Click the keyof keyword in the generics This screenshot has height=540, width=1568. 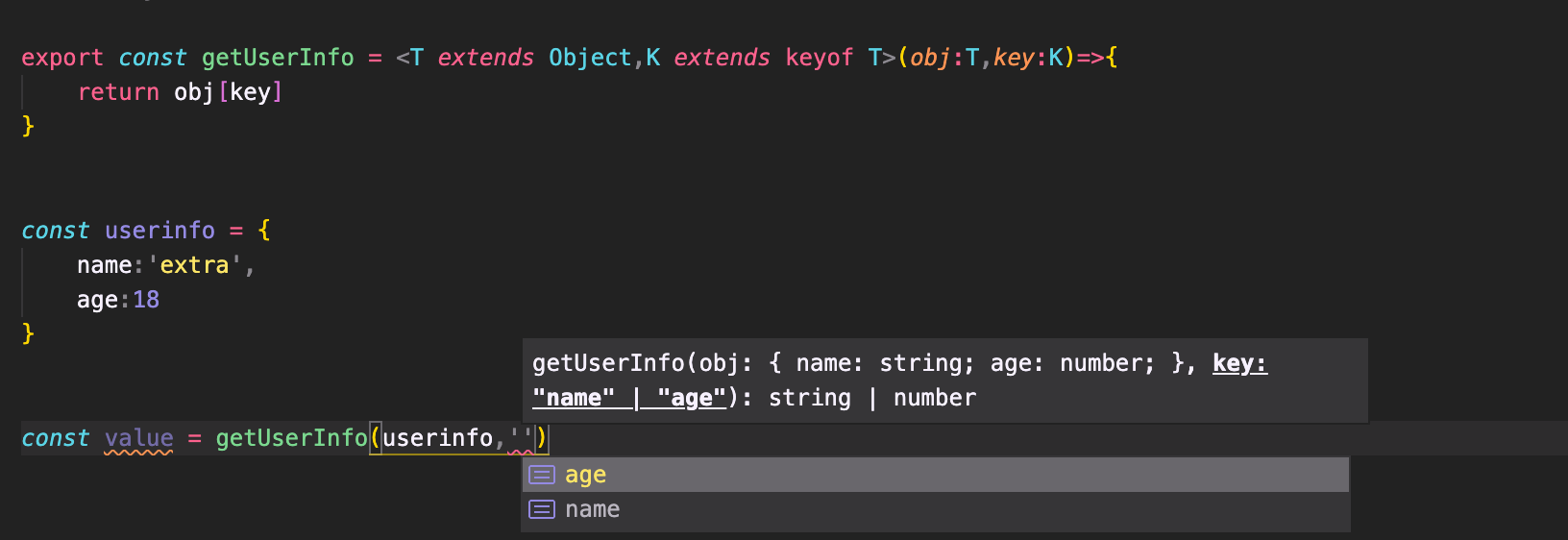coord(820,58)
